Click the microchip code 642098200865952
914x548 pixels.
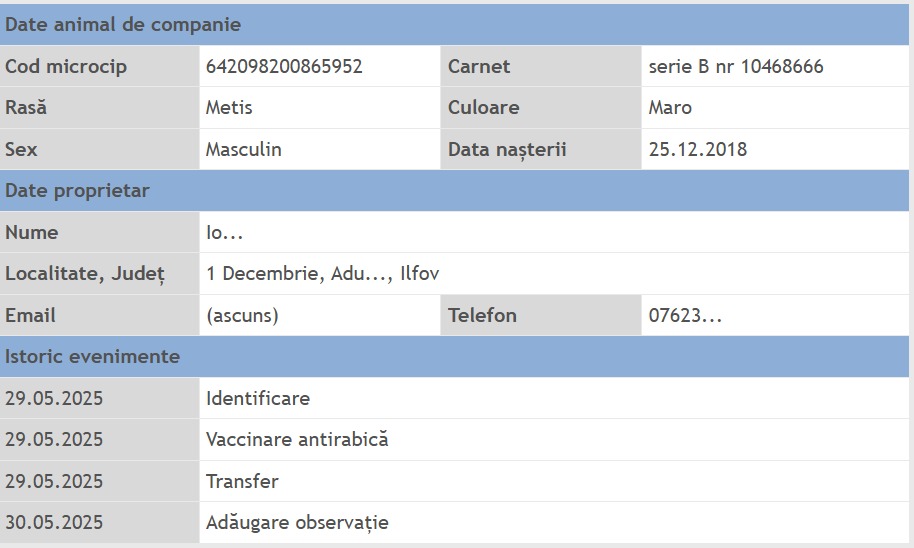284,67
